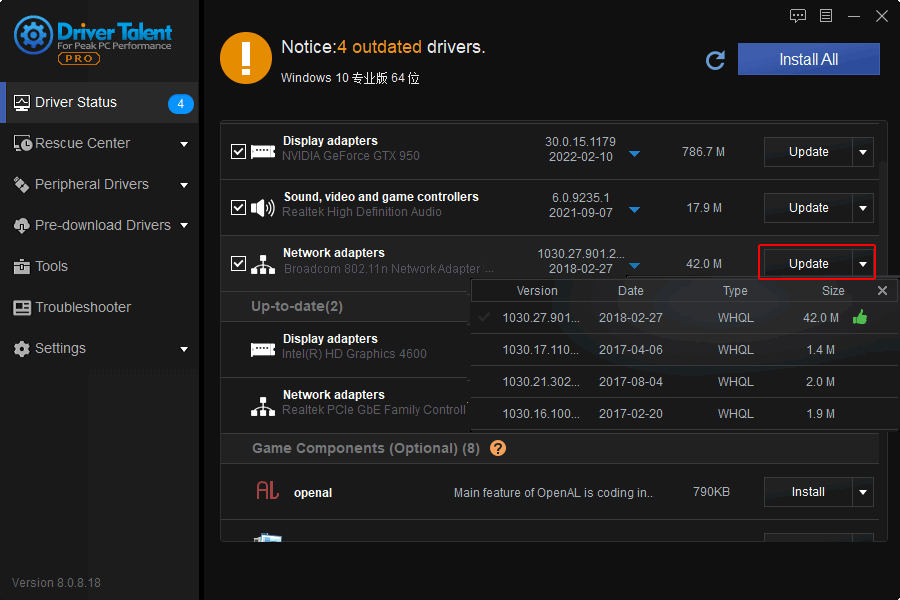This screenshot has width=900, height=600.
Task: Open Install options arrow for openal
Action: pyautogui.click(x=863, y=492)
